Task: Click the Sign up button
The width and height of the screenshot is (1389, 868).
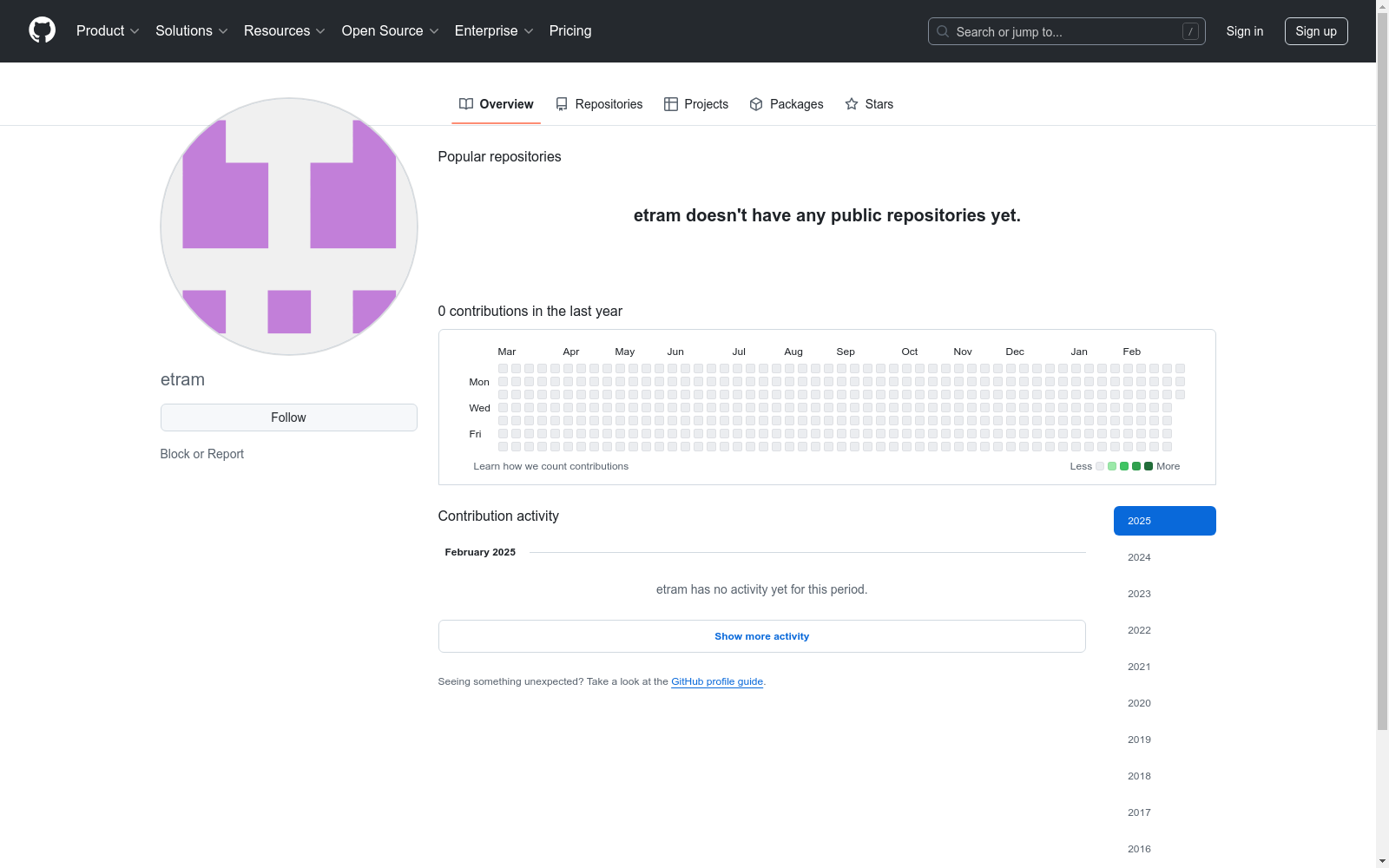Action: coord(1316,31)
